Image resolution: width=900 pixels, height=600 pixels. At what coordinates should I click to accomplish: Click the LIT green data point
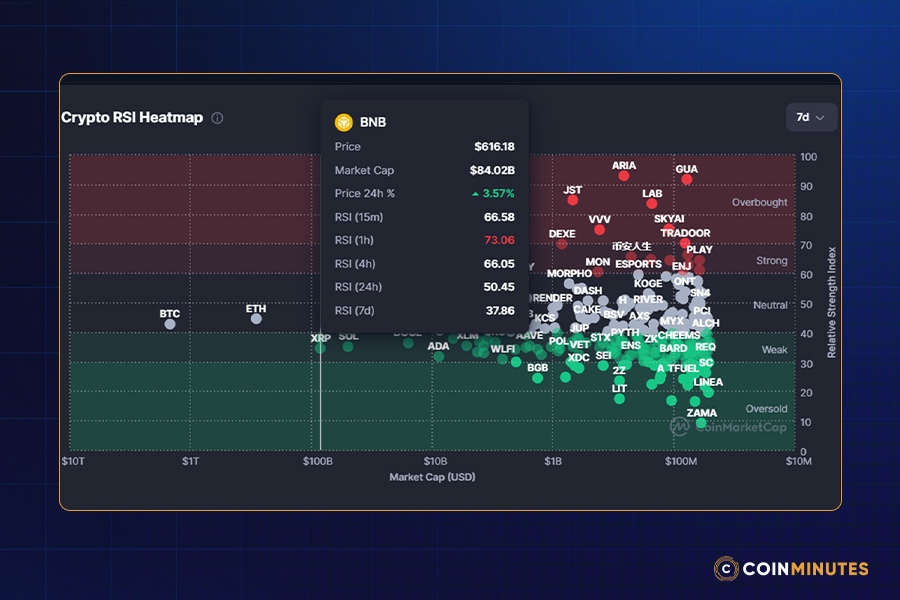pyautogui.click(x=620, y=399)
